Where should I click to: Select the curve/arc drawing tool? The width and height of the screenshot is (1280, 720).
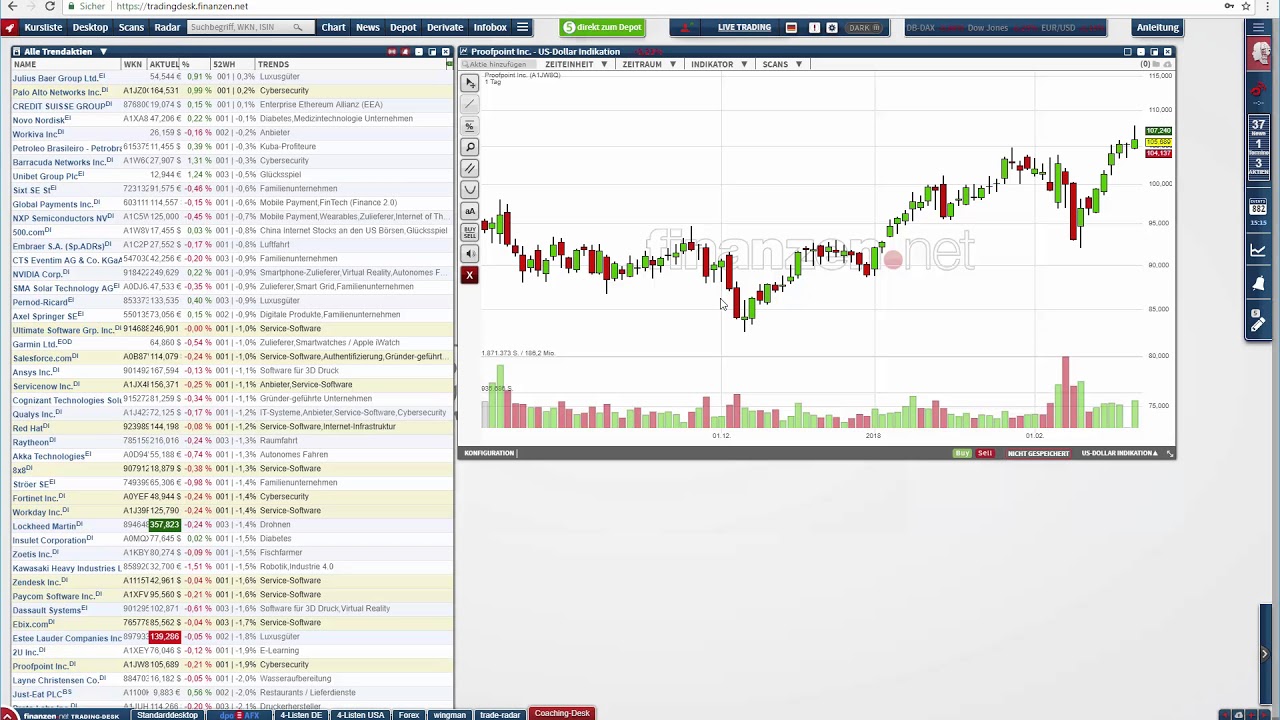pos(470,190)
